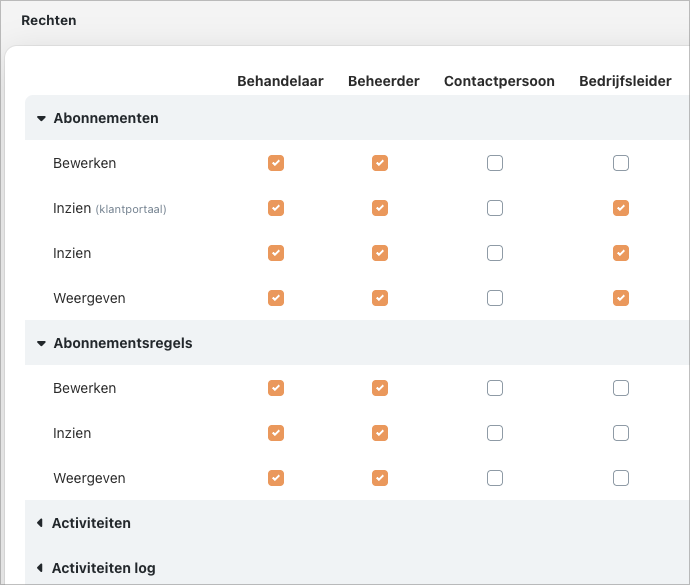This screenshot has width=690, height=585.
Task: Enable Bedrijfsleider Bewerken for Abonnementsregels
Action: [x=621, y=388]
